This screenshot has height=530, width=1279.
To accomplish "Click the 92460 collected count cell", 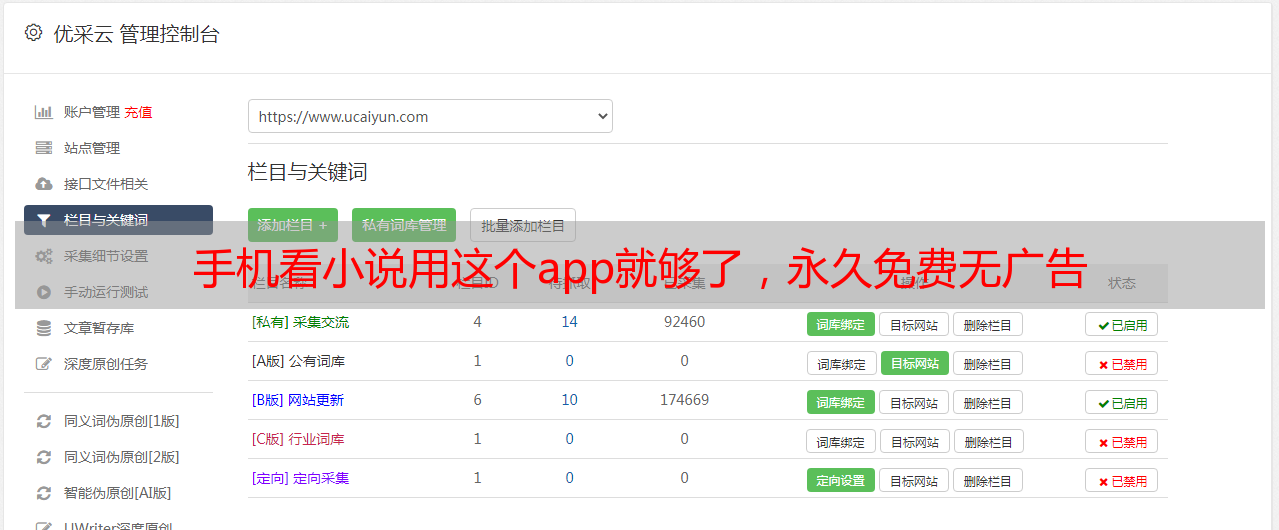I will tap(684, 322).
